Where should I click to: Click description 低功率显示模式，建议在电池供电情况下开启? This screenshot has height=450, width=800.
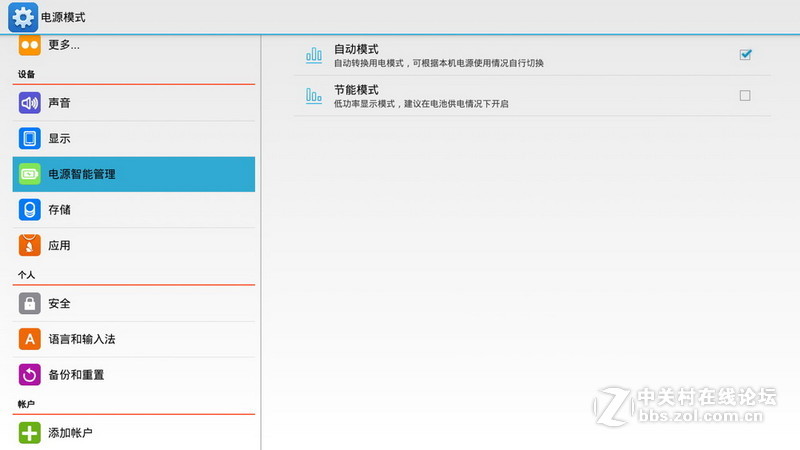click(421, 104)
